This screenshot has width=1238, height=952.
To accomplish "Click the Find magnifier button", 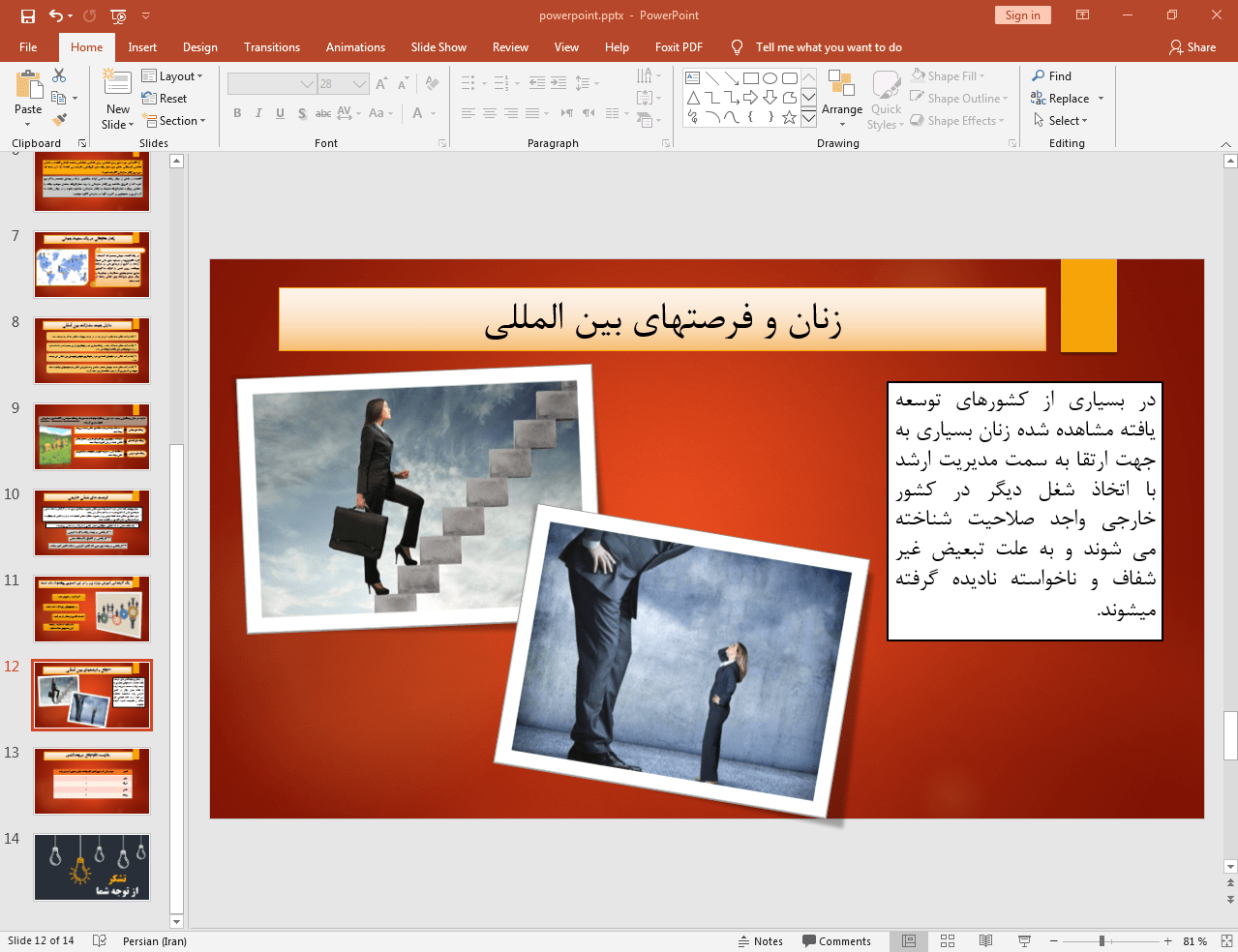I will pyautogui.click(x=1052, y=75).
